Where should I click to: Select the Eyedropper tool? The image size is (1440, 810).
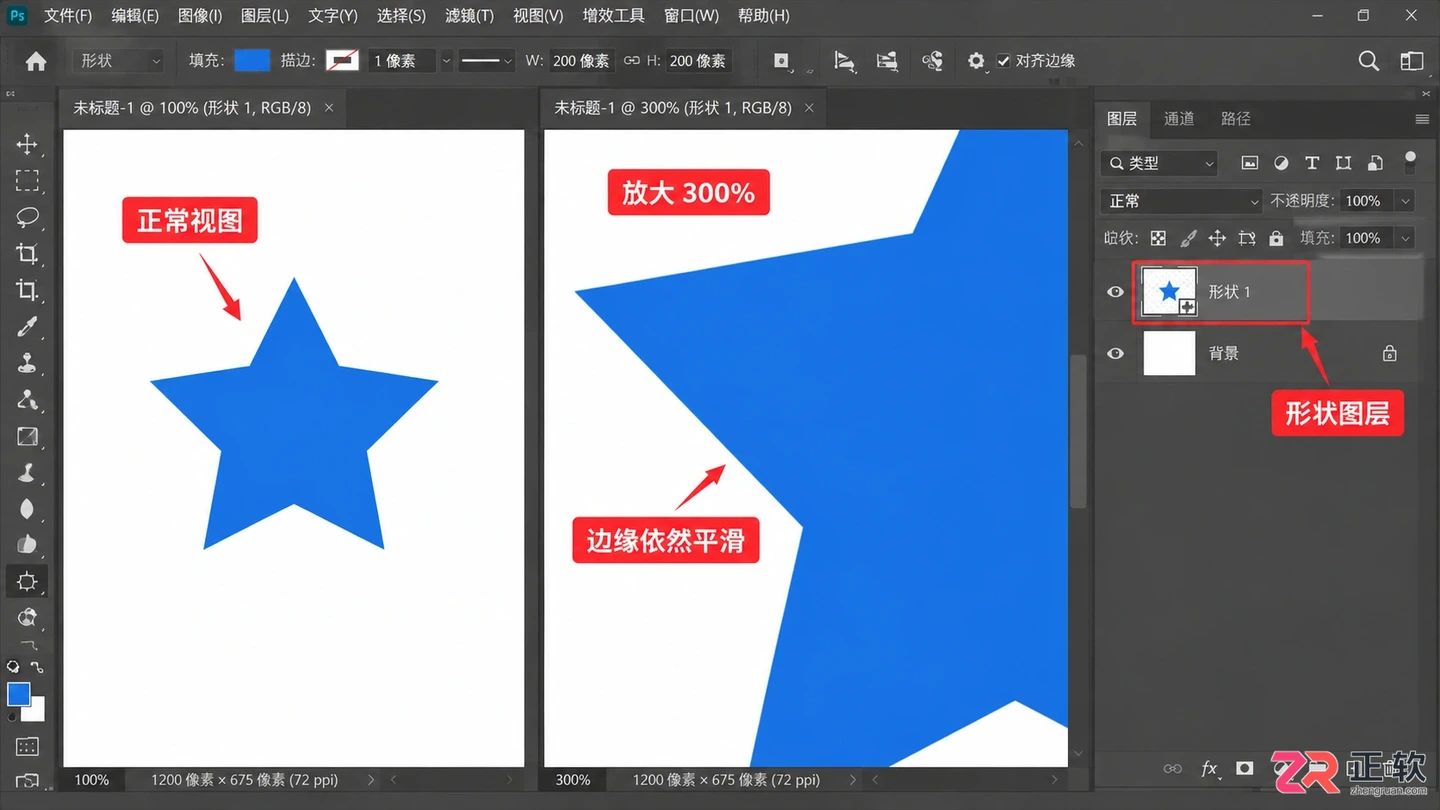click(27, 327)
